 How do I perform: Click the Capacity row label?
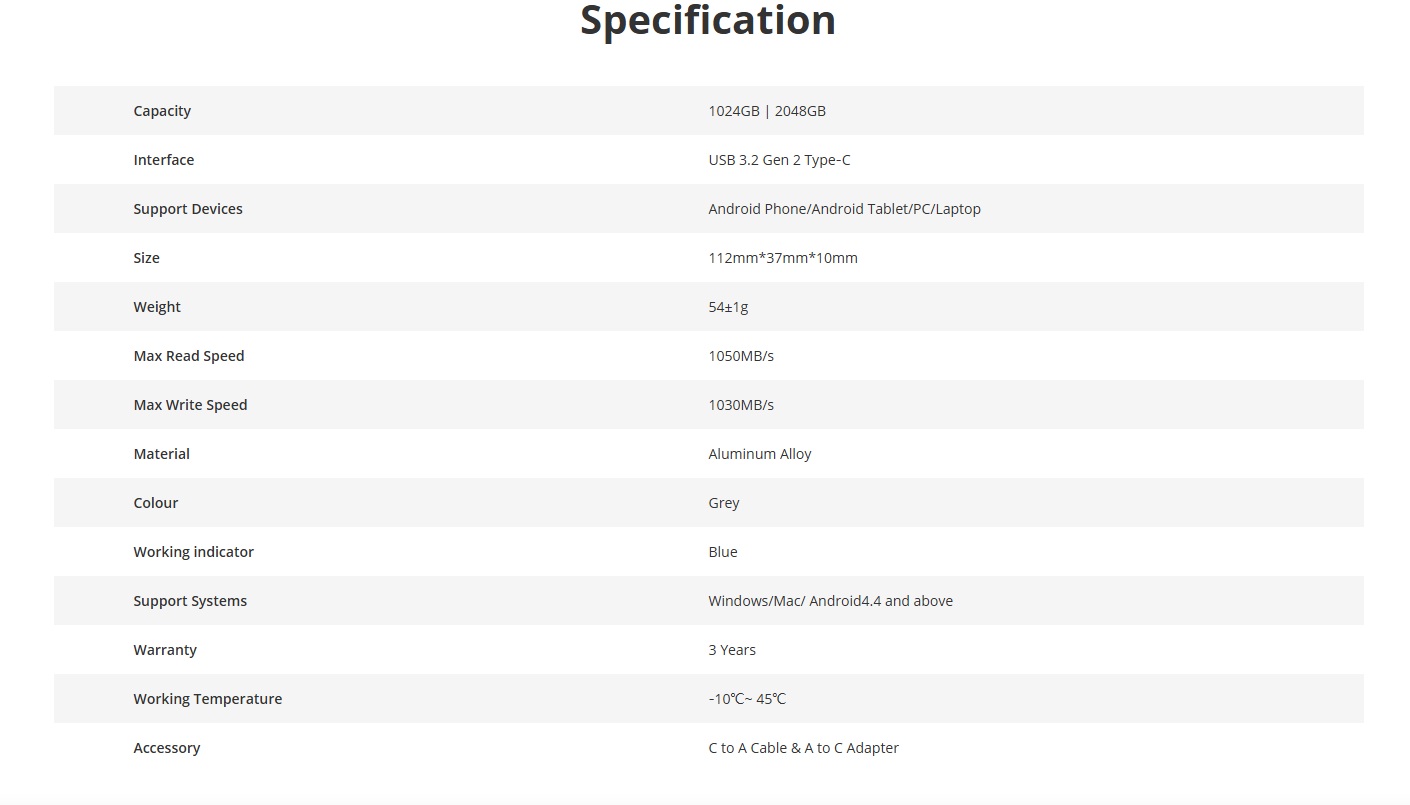coord(162,111)
